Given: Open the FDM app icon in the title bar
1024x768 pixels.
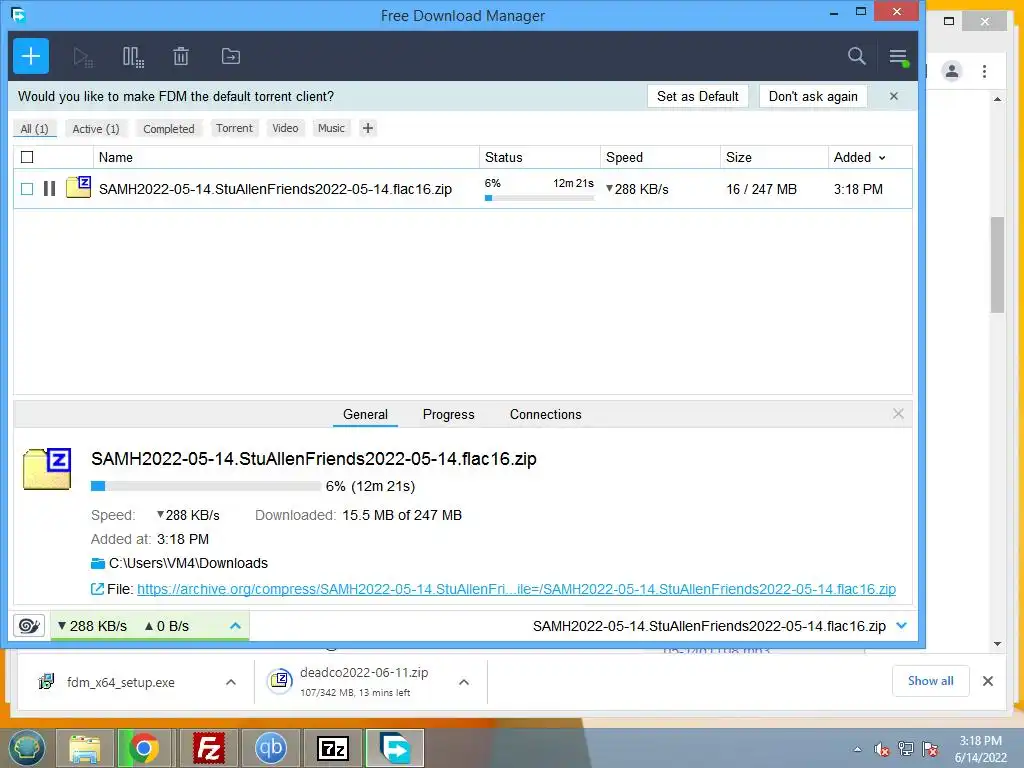Looking at the screenshot, I should tap(18, 14).
